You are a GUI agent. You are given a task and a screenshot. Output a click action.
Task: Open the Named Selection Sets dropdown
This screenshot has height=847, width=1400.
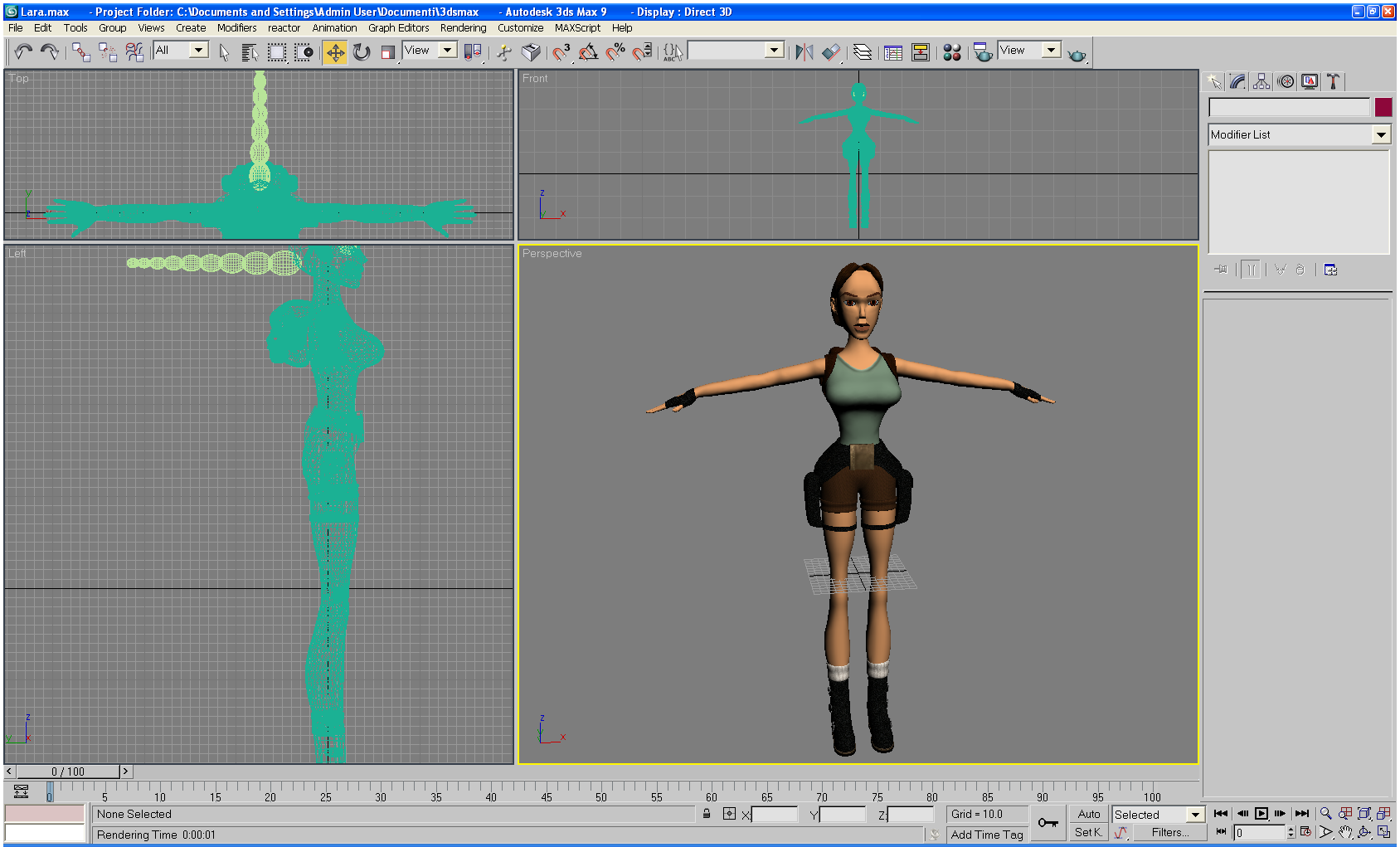click(x=774, y=50)
